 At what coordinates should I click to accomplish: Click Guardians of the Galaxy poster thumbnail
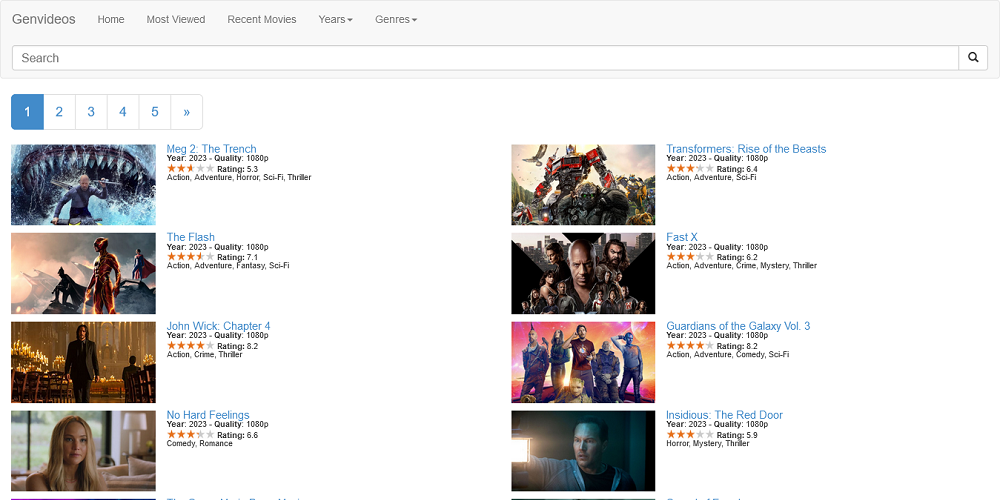583,362
